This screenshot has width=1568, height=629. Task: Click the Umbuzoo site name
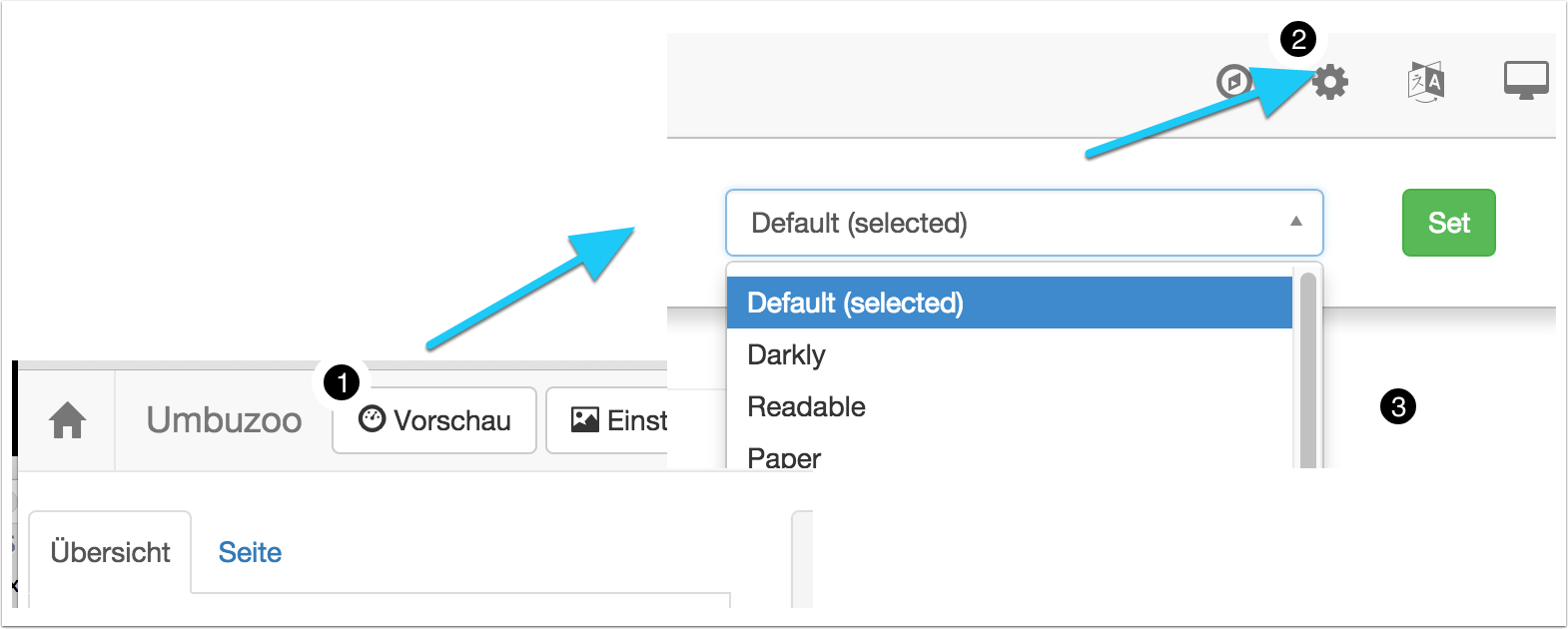point(224,420)
